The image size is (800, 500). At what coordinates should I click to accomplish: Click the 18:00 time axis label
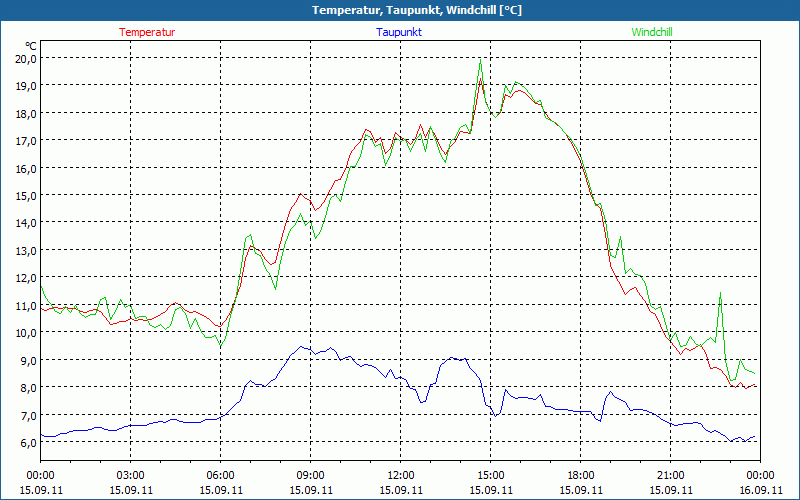[581, 476]
